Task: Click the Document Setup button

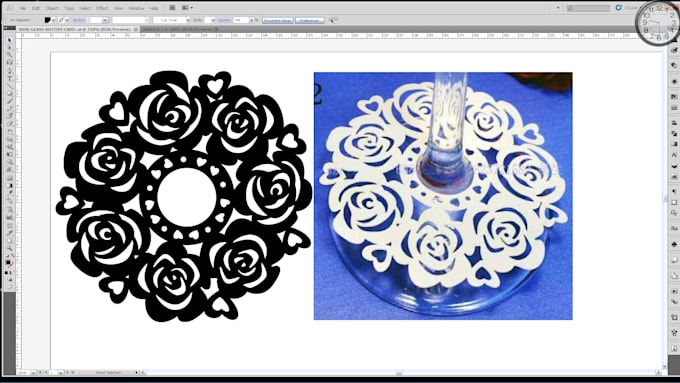Action: click(x=278, y=20)
